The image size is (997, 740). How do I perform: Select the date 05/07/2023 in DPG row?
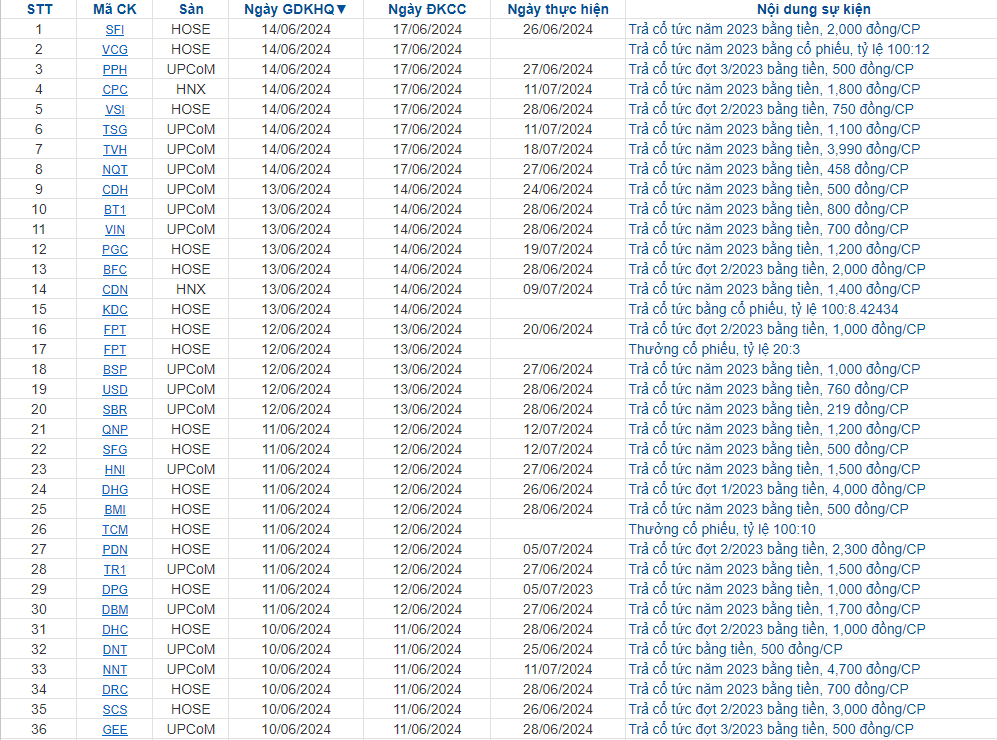click(x=558, y=589)
